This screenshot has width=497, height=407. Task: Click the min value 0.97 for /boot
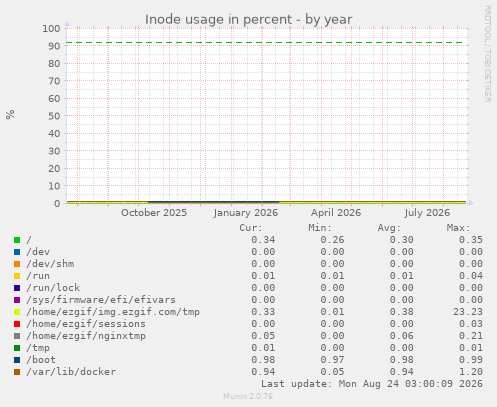[x=332, y=360]
